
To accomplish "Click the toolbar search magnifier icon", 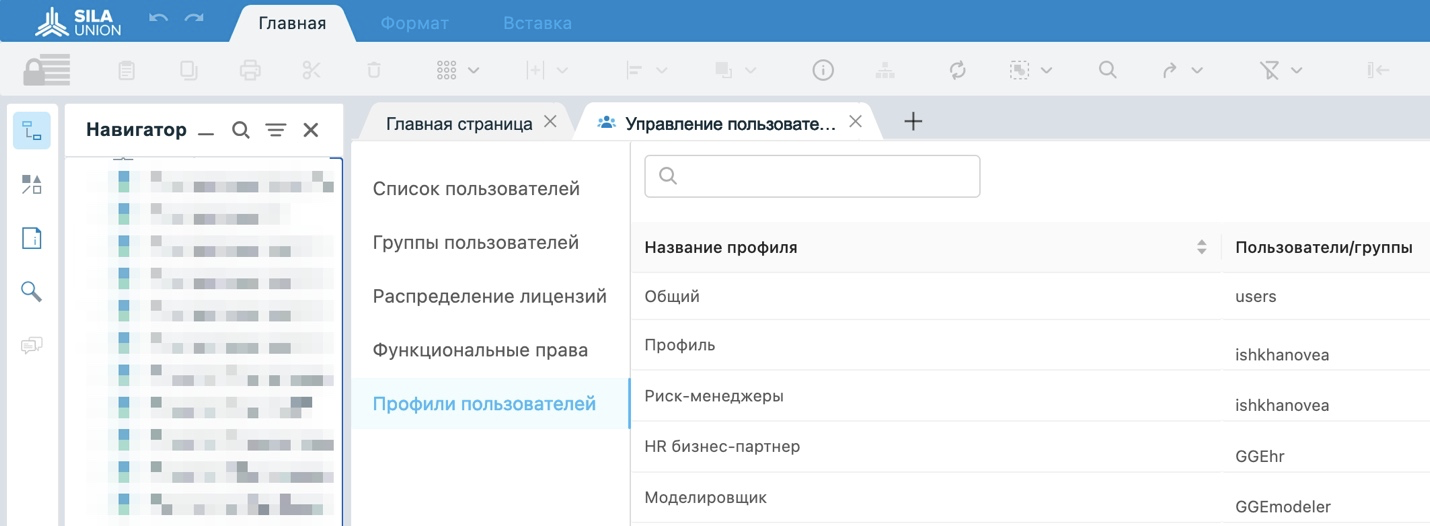I will tap(1107, 70).
